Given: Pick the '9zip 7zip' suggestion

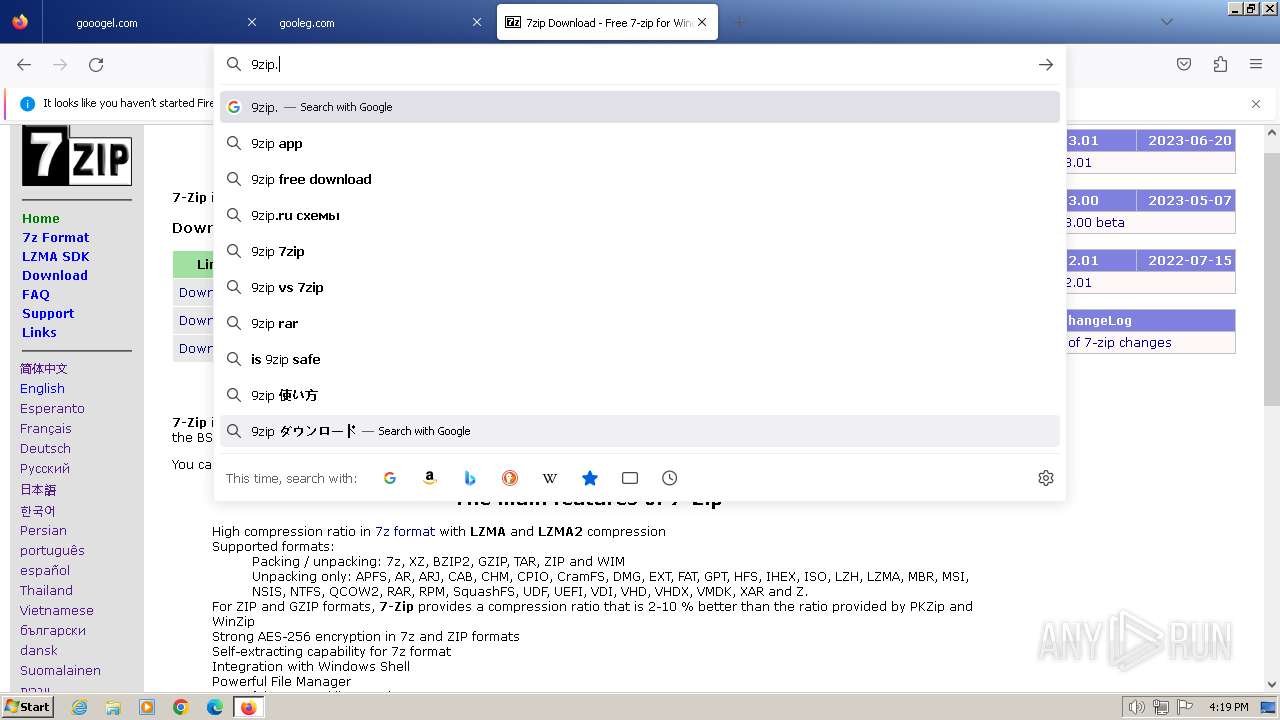Looking at the screenshot, I should point(640,251).
